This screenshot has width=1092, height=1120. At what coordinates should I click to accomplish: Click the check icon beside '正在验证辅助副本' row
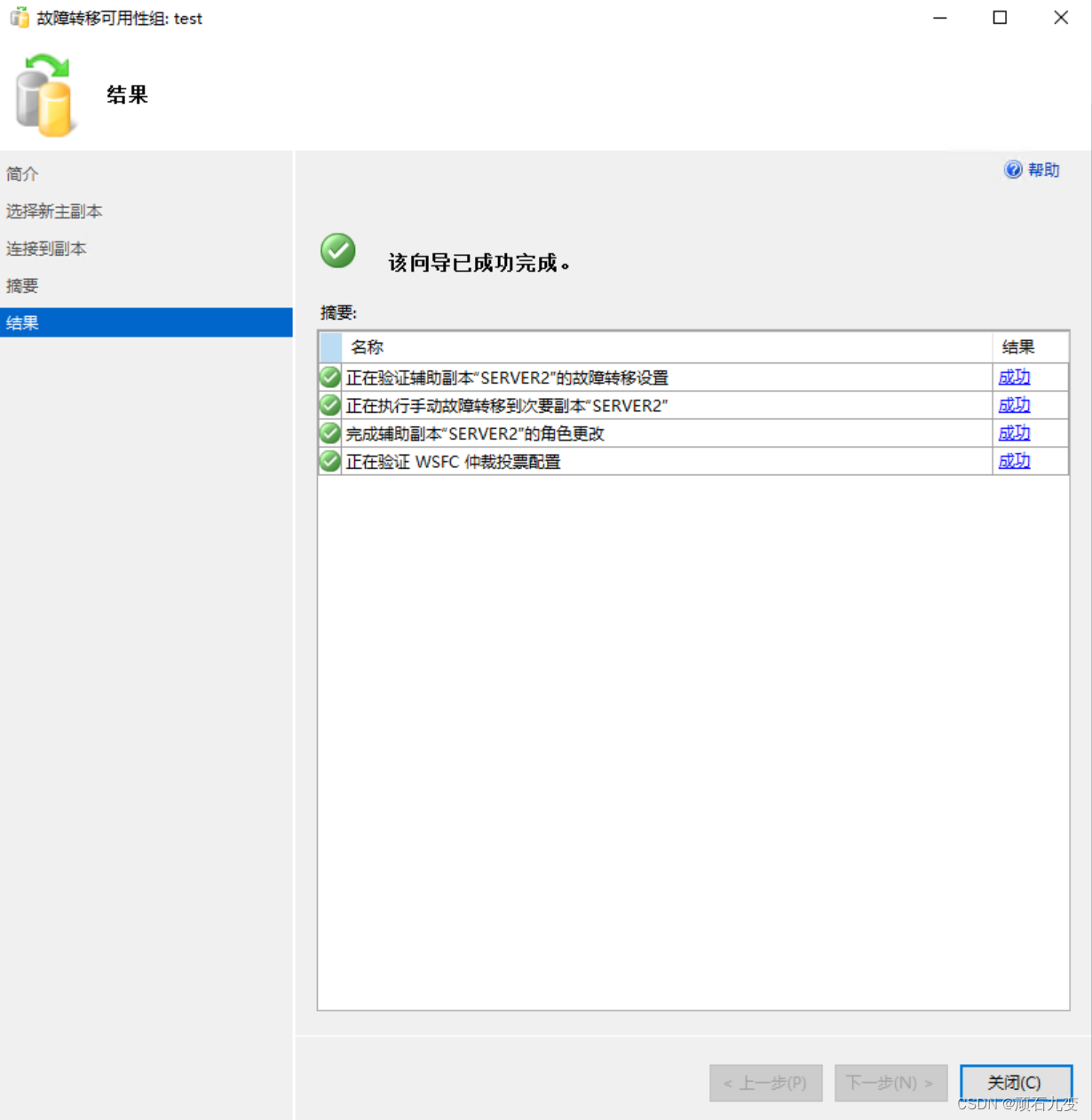329,377
